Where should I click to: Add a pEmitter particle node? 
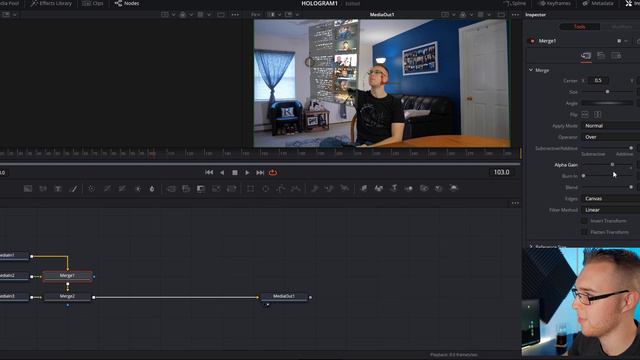[314, 189]
